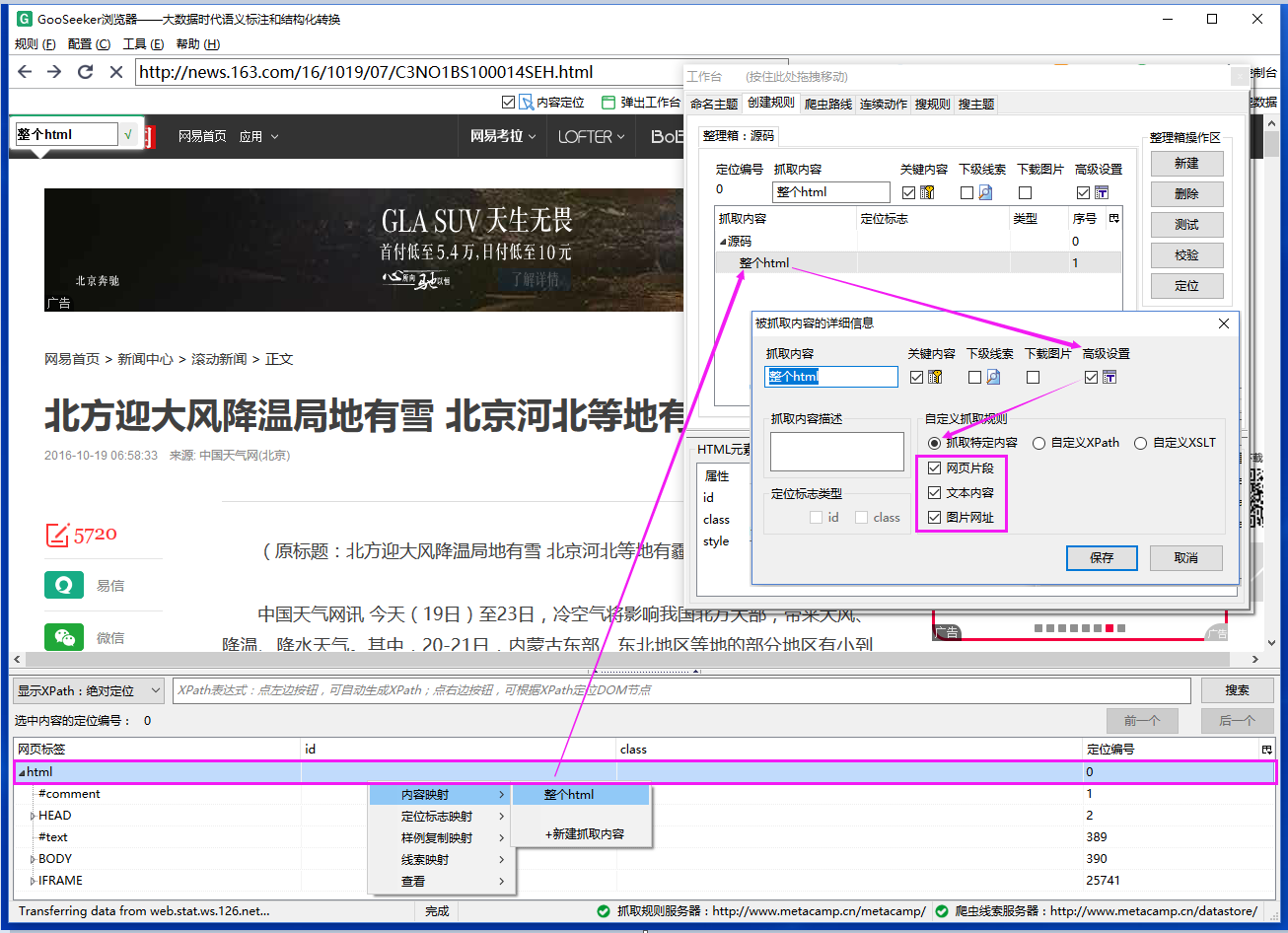
Task: Select +新建抓取内容 in the submenu
Action: (585, 833)
